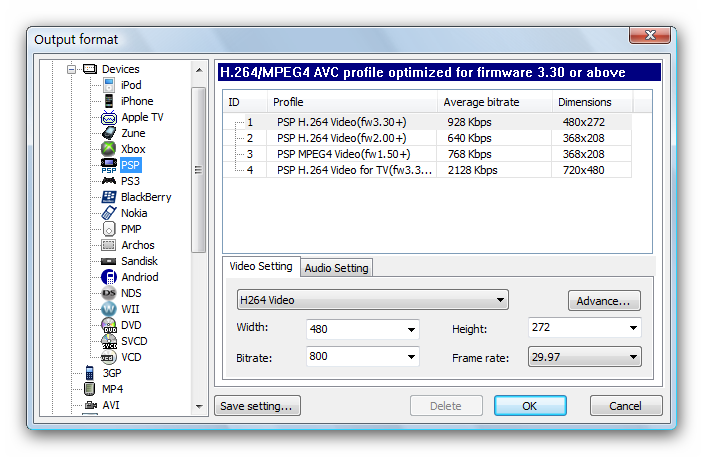
Task: Click the WII icon
Action: [109, 309]
